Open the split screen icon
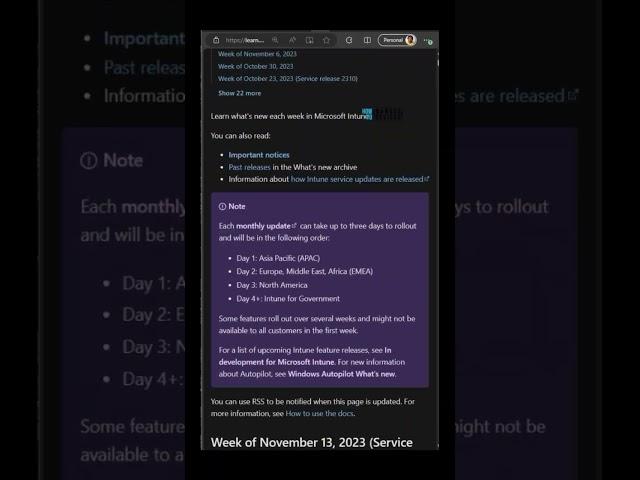Viewport: 640px width, 480px height. [x=367, y=40]
